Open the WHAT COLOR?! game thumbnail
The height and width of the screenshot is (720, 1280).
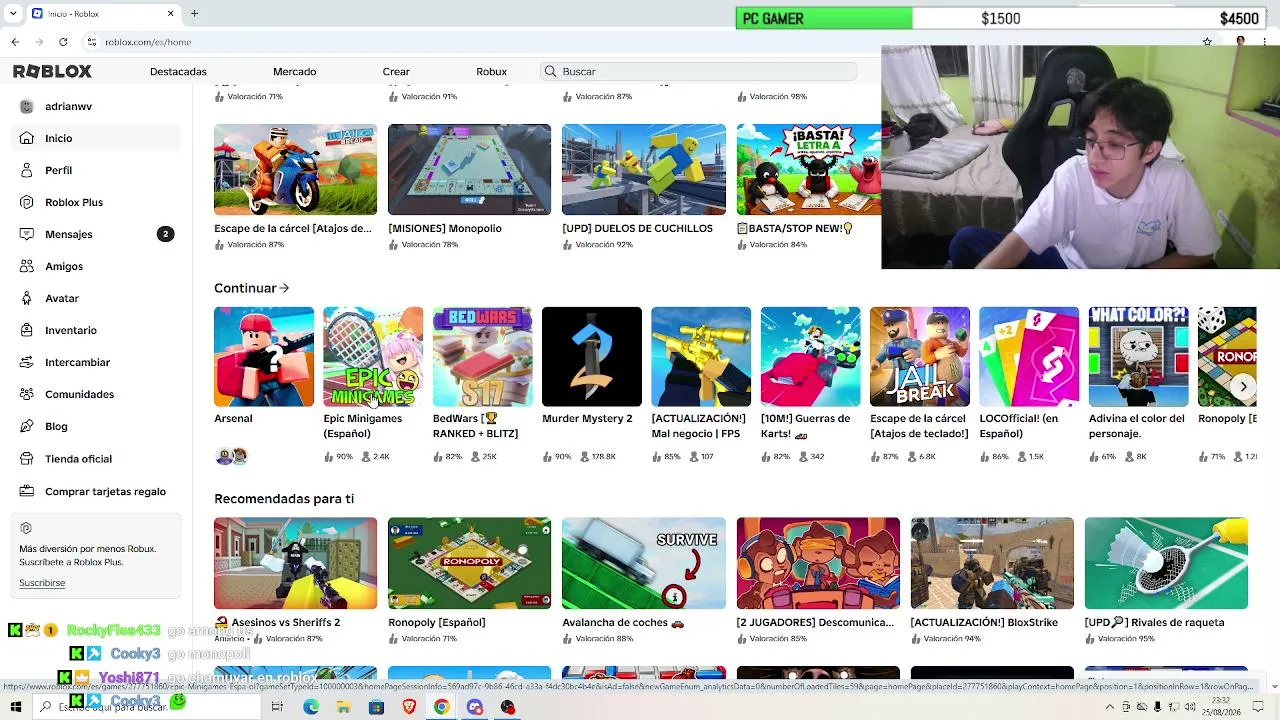(1138, 357)
